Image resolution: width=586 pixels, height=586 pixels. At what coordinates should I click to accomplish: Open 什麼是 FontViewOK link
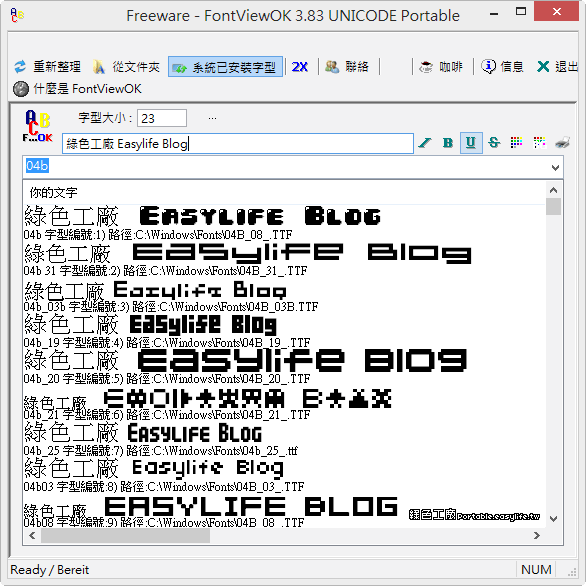[x=77, y=89]
